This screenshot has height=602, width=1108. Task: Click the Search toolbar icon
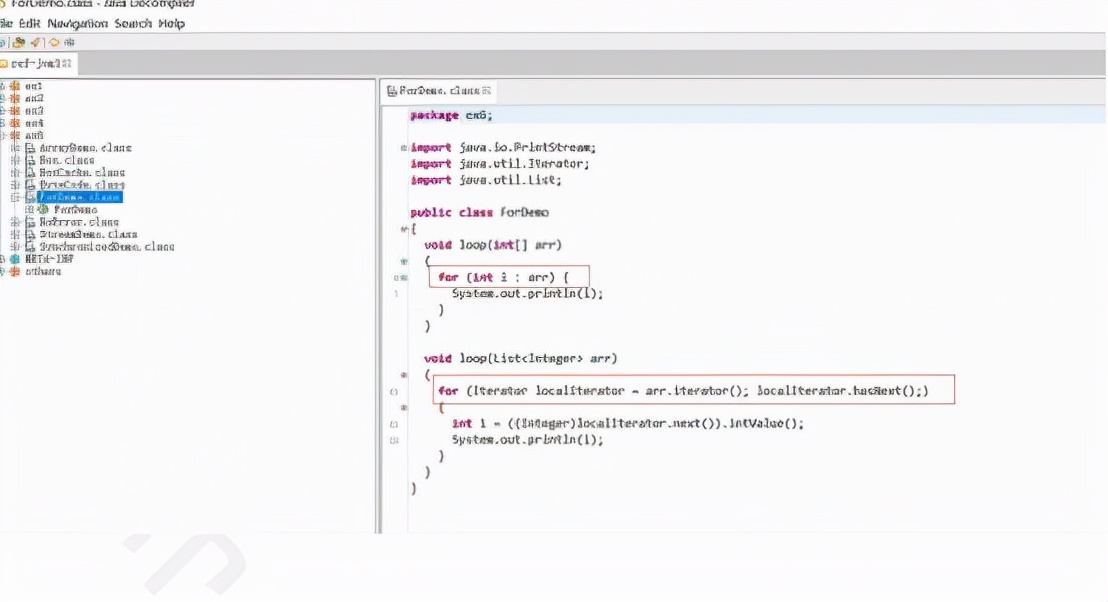[x=35, y=43]
